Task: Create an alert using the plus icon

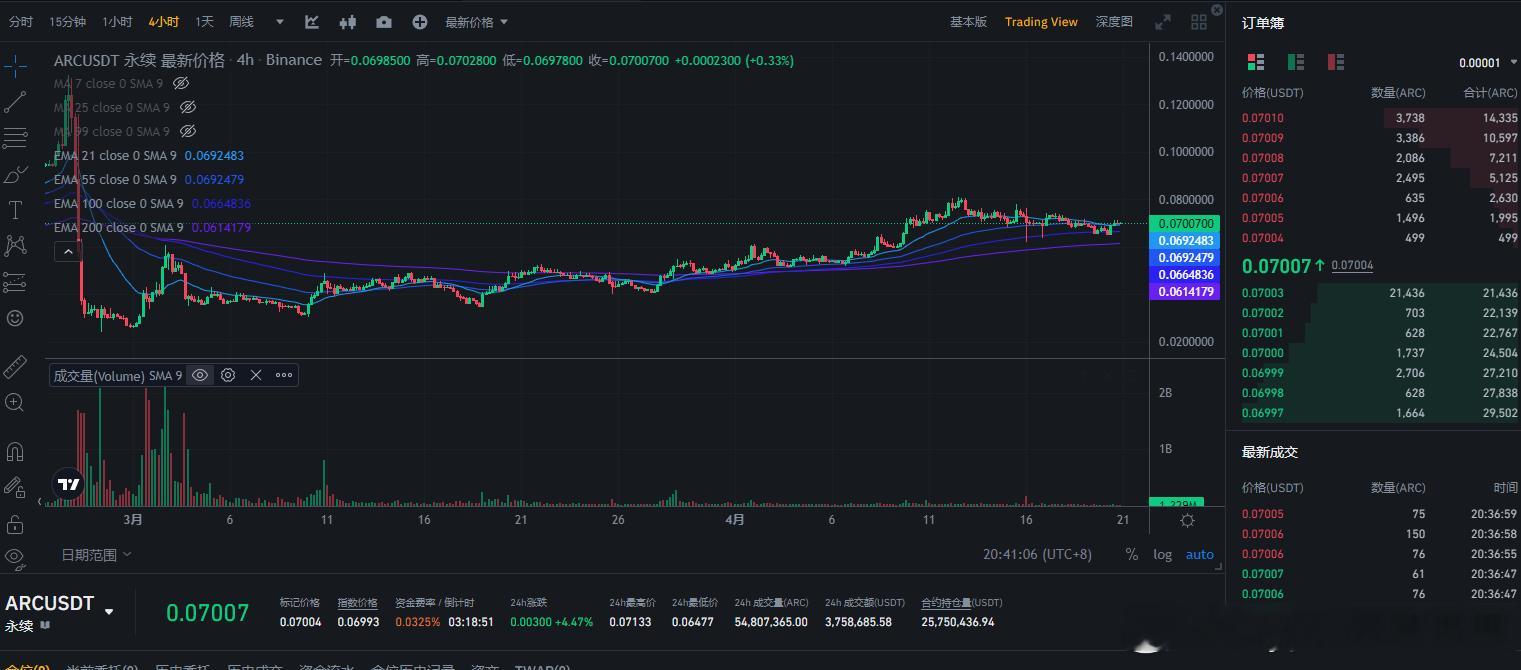Action: pos(419,21)
